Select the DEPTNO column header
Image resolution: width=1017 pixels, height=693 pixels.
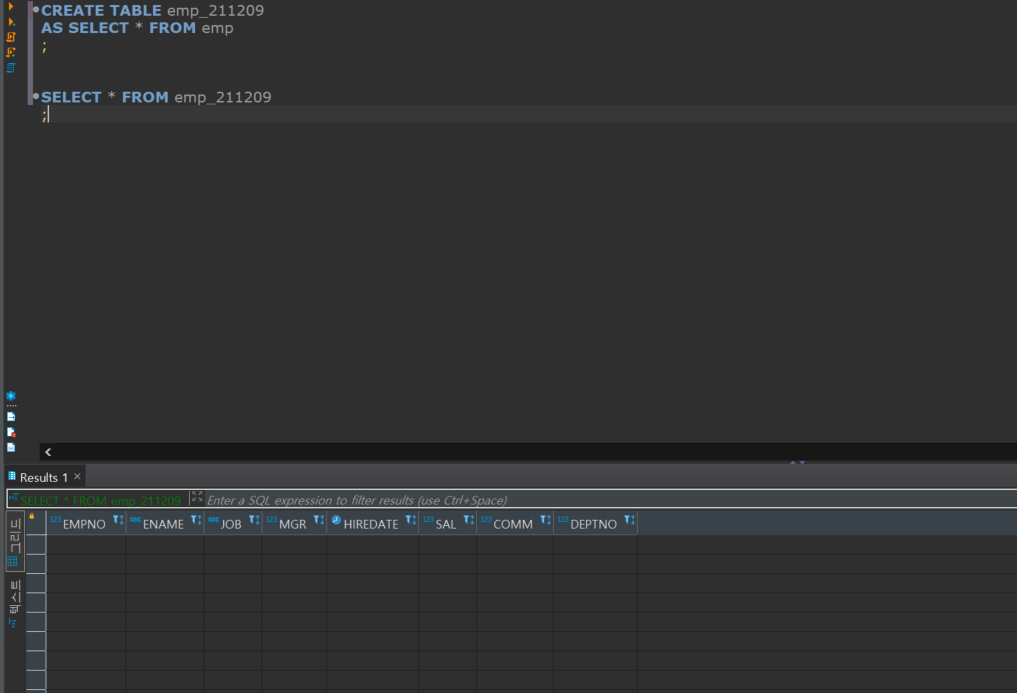click(x=593, y=524)
